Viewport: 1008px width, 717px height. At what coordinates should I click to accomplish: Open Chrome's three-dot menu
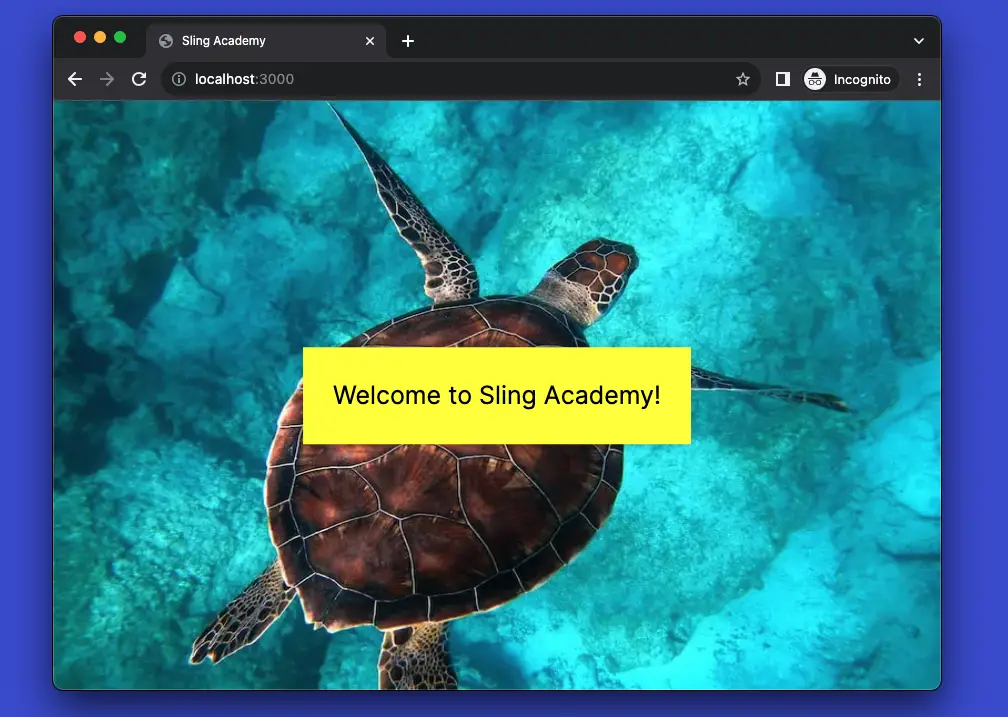pyautogui.click(x=919, y=79)
